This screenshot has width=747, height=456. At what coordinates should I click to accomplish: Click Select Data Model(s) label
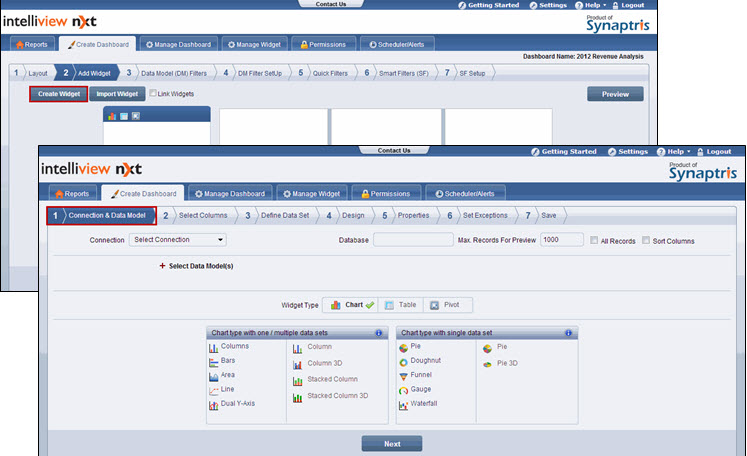point(201,266)
